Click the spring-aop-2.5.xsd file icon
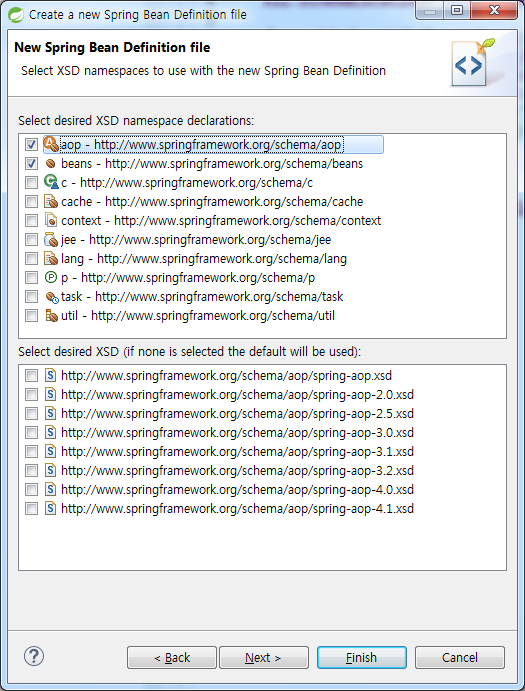Viewport: 525px width, 691px height. pyautogui.click(x=51, y=413)
